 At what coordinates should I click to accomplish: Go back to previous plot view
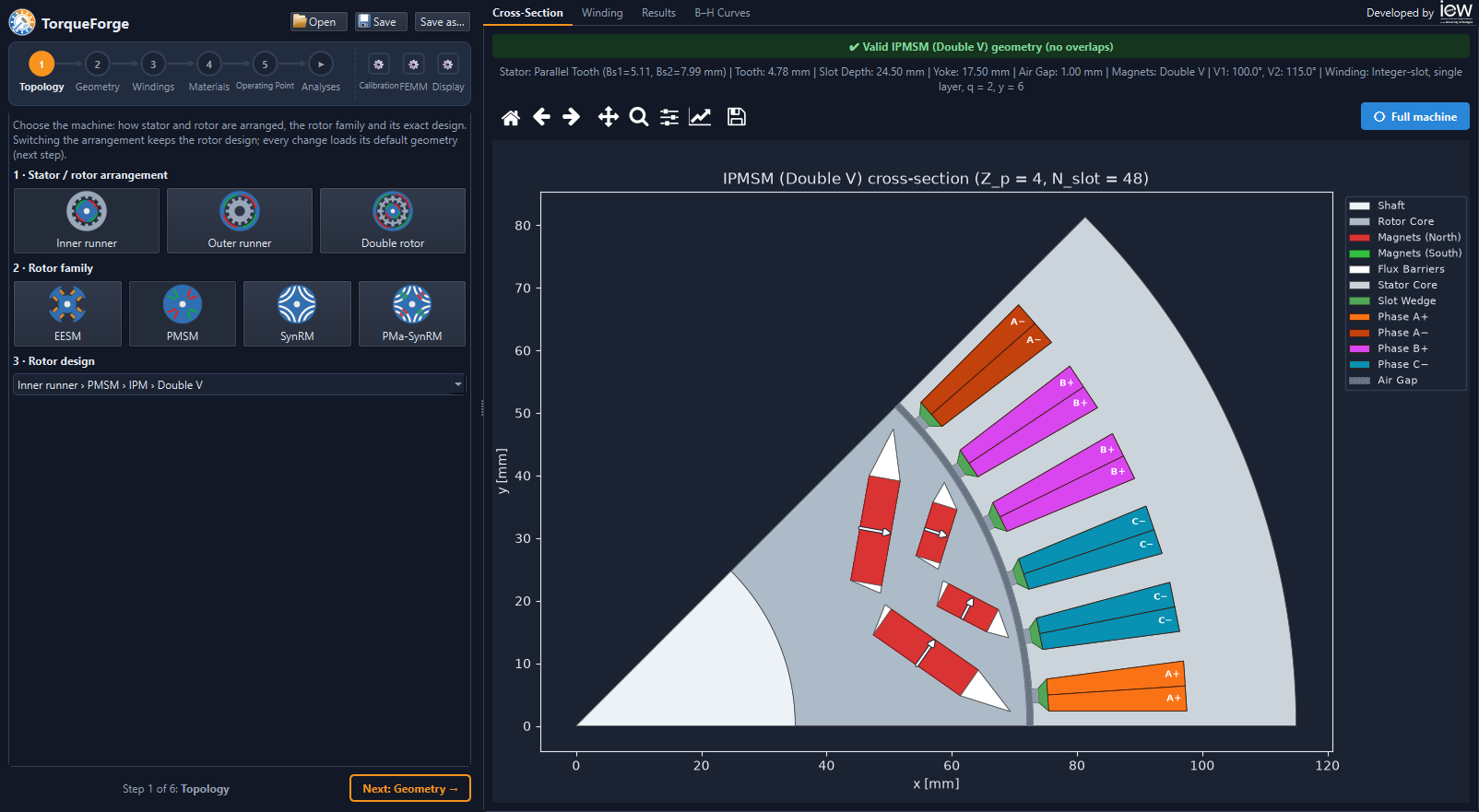tap(541, 117)
